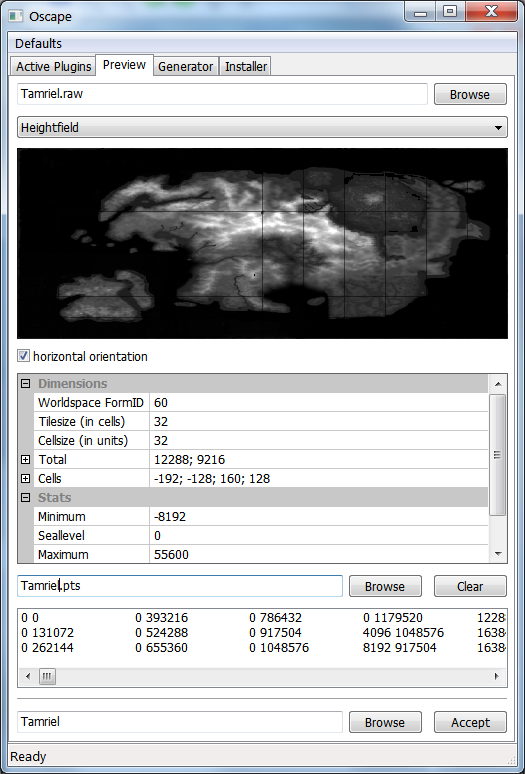The height and width of the screenshot is (774, 525).
Task: Click the Total value 12288; 9216
Action: pos(319,460)
